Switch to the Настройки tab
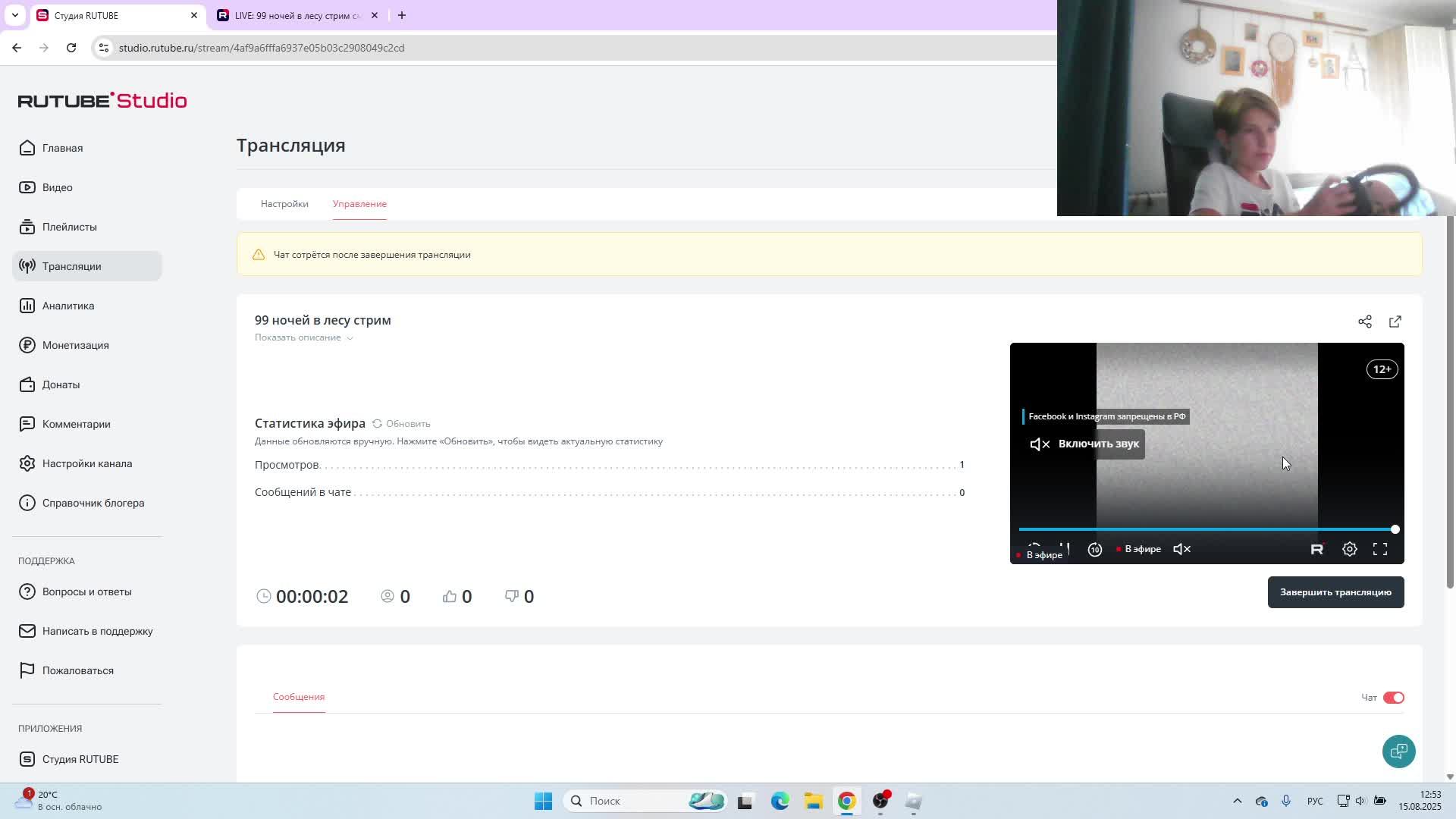The image size is (1456, 819). pos(284,204)
